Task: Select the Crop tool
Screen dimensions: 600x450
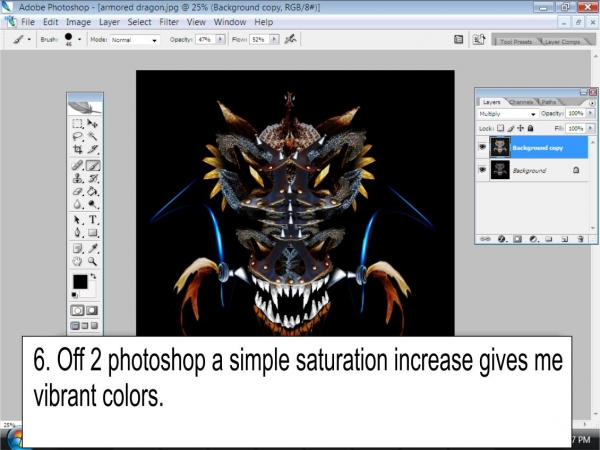Action: point(78,149)
